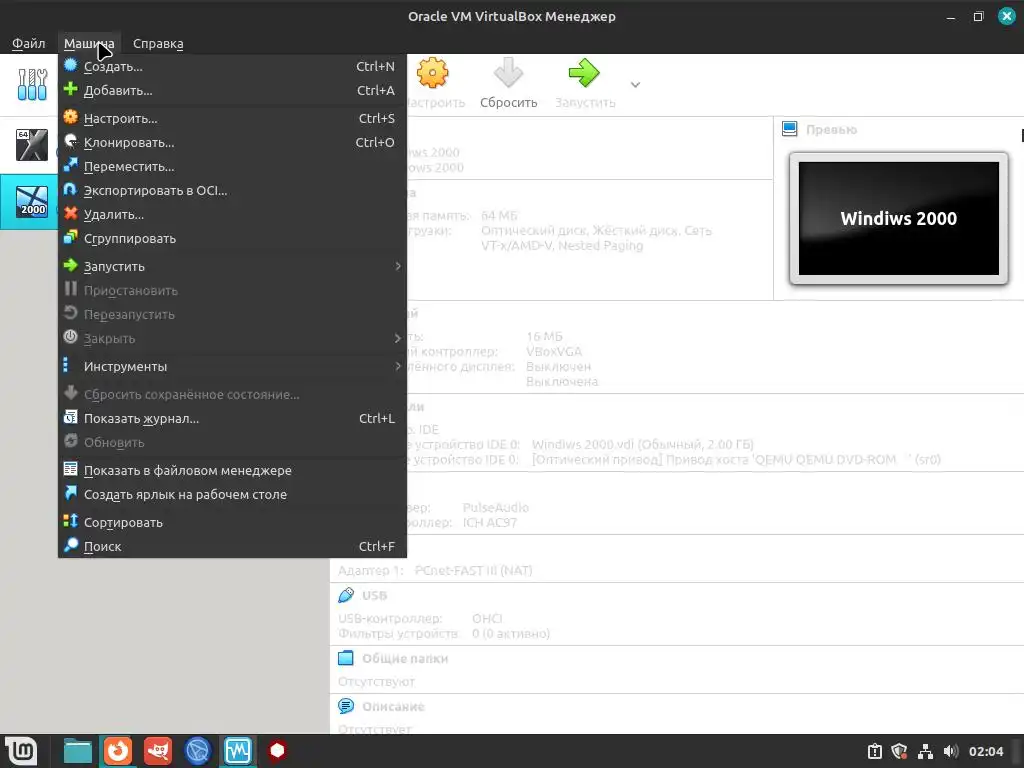This screenshot has height=768, width=1024.
Task: Open the Справка menu
Action: [x=158, y=44]
